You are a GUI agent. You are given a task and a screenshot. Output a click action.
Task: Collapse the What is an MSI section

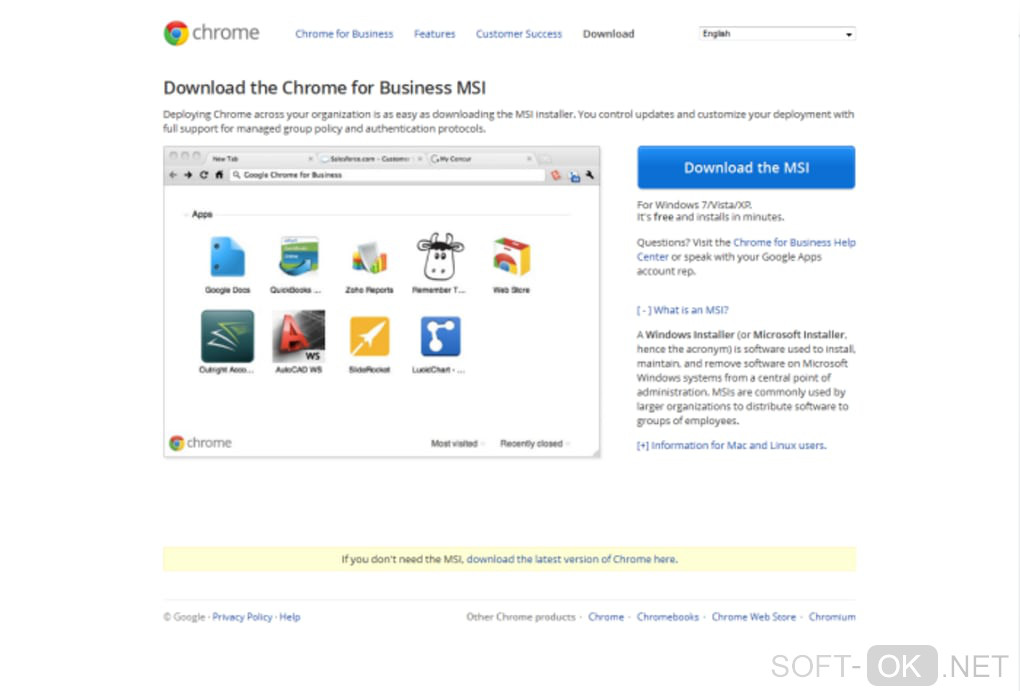coord(682,310)
